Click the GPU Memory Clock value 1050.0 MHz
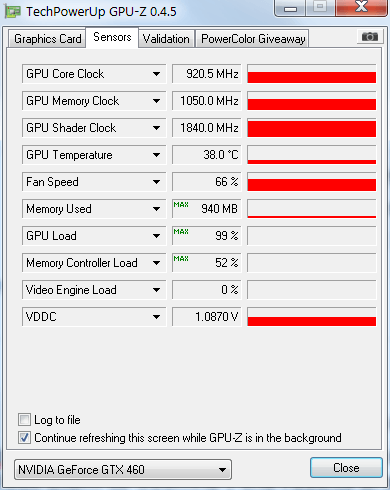The image size is (390, 490). coord(207,101)
